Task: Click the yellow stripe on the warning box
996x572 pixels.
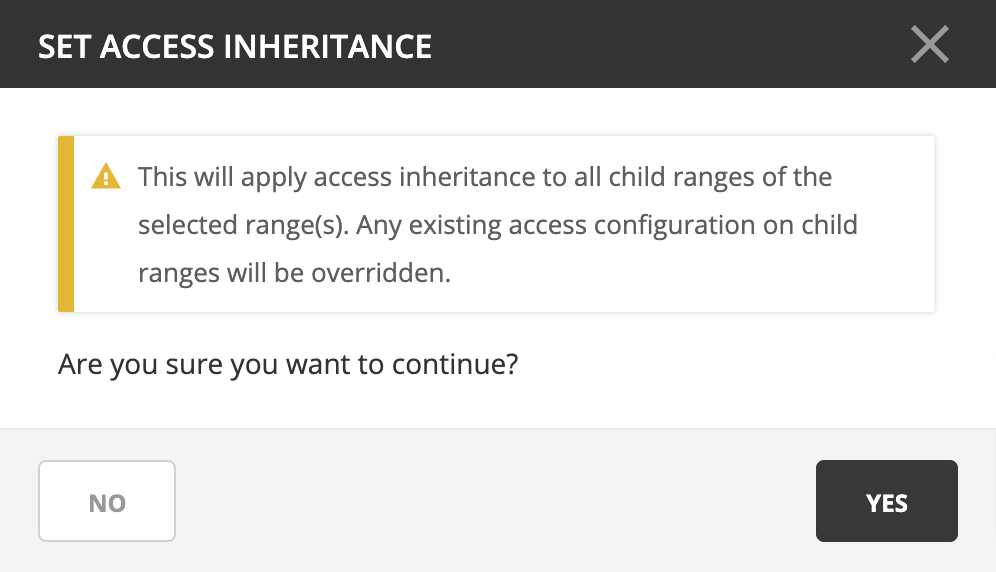Action: click(x=66, y=224)
